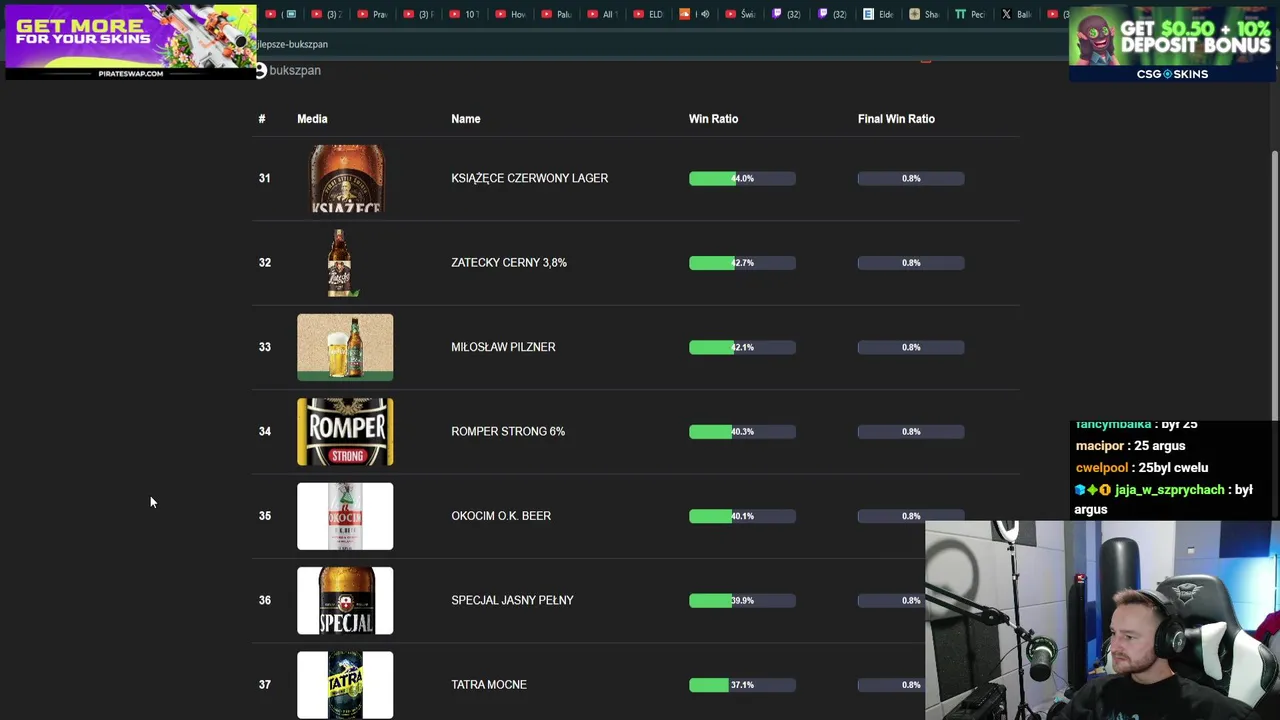Click jaja_w_szprychach username in chat
The height and width of the screenshot is (720, 1280).
(1169, 490)
